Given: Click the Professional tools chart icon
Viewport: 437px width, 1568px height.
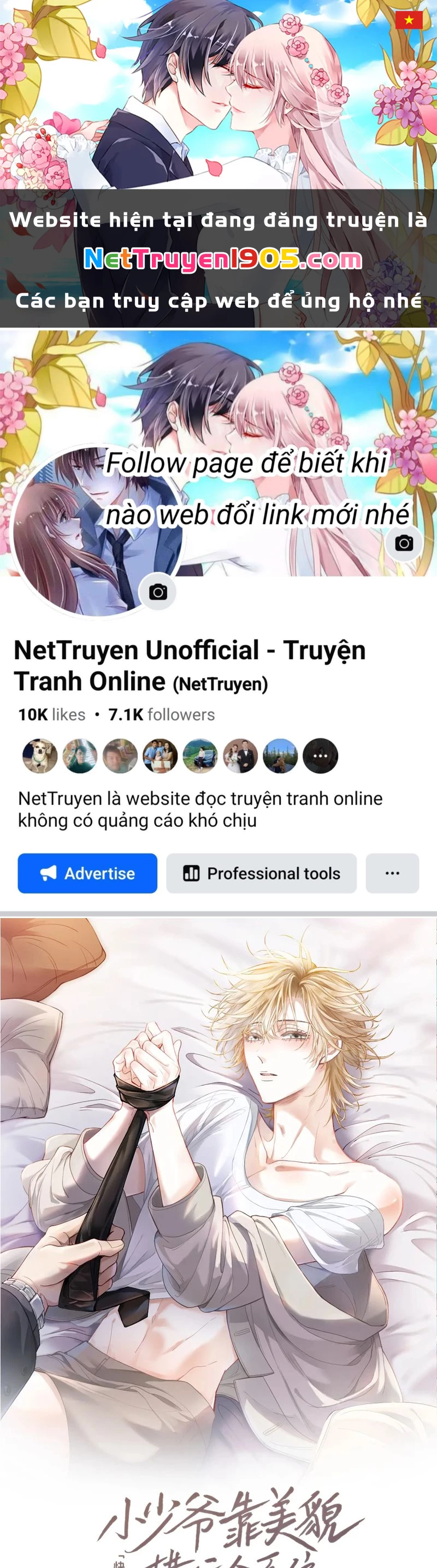Looking at the screenshot, I should pos(192,873).
